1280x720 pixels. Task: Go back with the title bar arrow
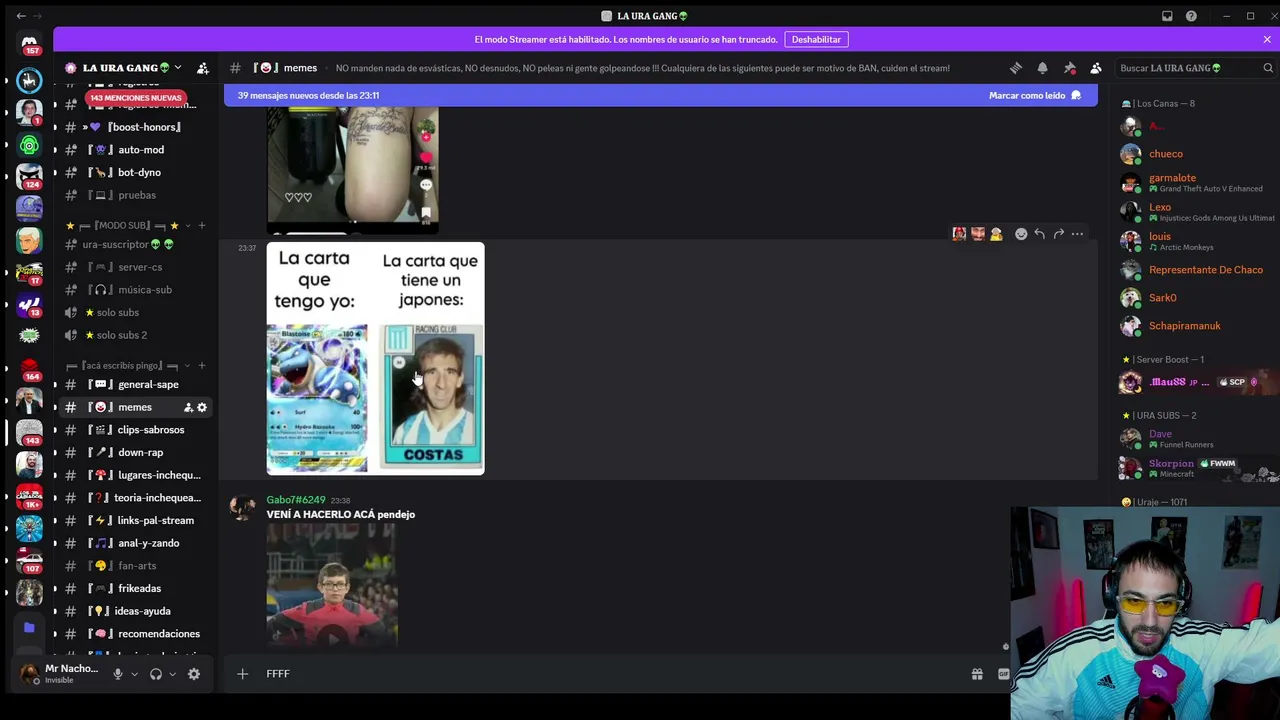(x=21, y=16)
